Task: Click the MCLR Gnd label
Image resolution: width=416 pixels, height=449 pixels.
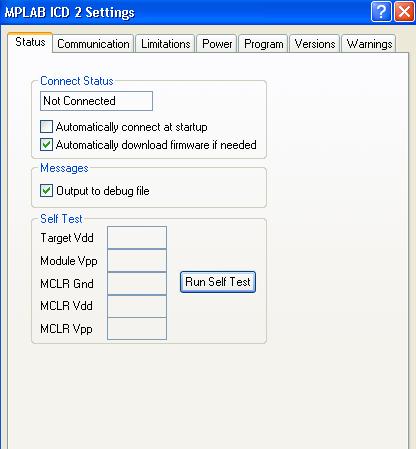Action: (67, 284)
